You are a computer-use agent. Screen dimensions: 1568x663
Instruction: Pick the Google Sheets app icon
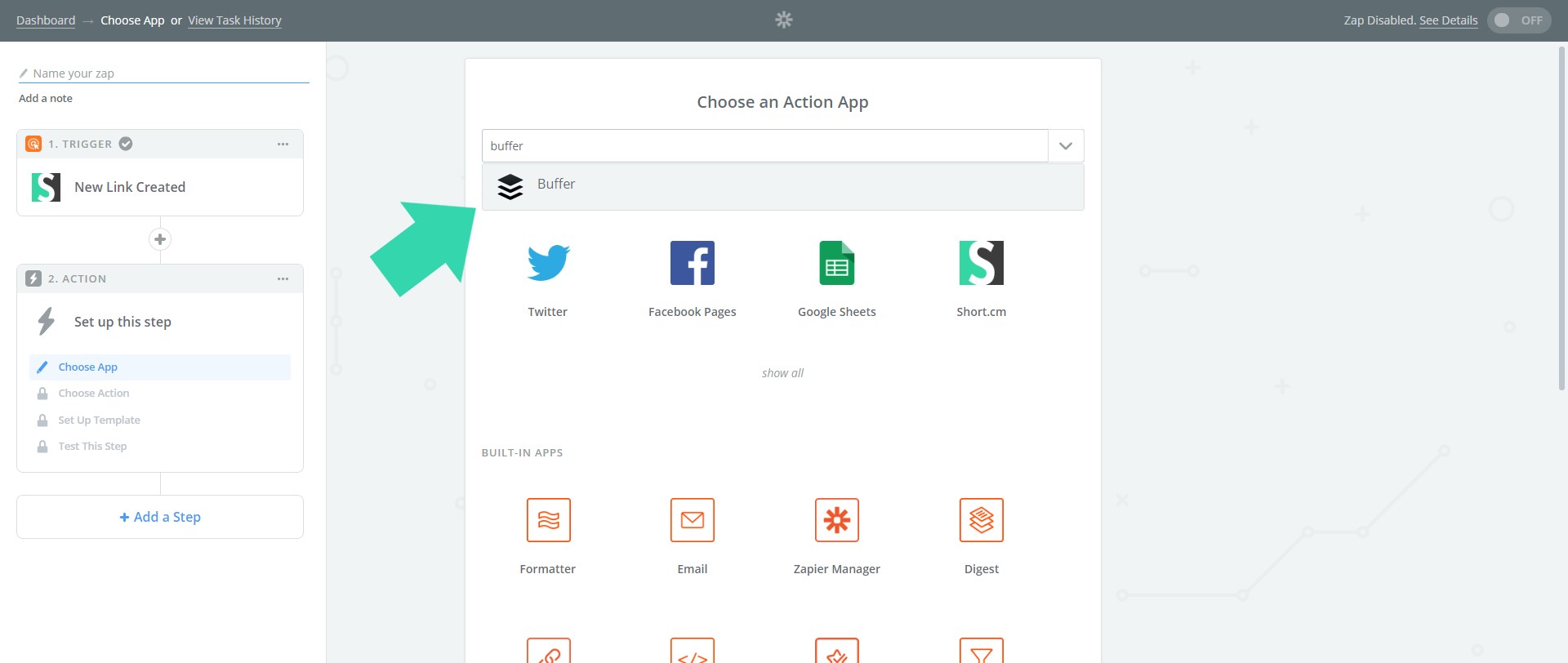pyautogui.click(x=836, y=264)
